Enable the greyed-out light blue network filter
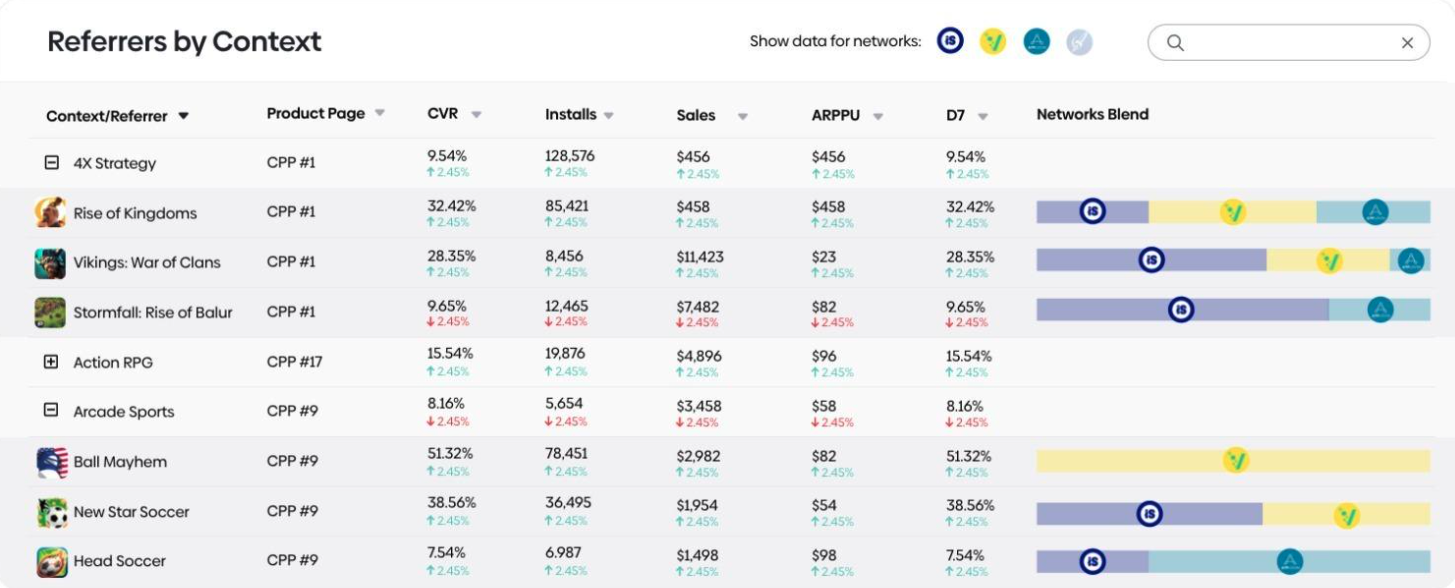The image size is (1455, 588). (x=1079, y=42)
